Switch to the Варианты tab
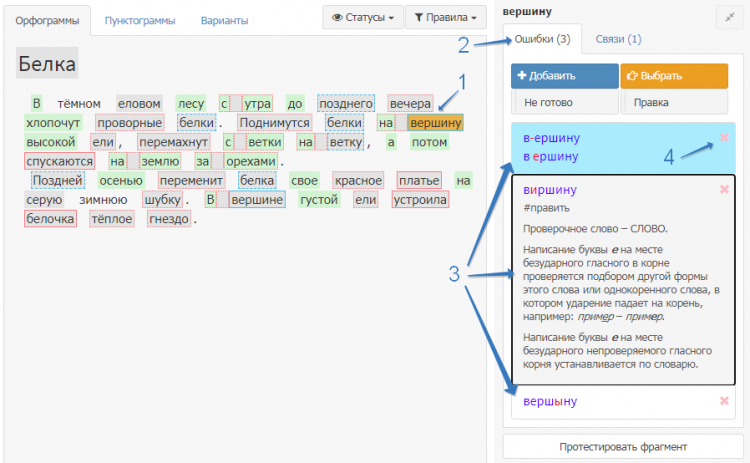Viewport: 750px width, 463px height. pyautogui.click(x=225, y=20)
